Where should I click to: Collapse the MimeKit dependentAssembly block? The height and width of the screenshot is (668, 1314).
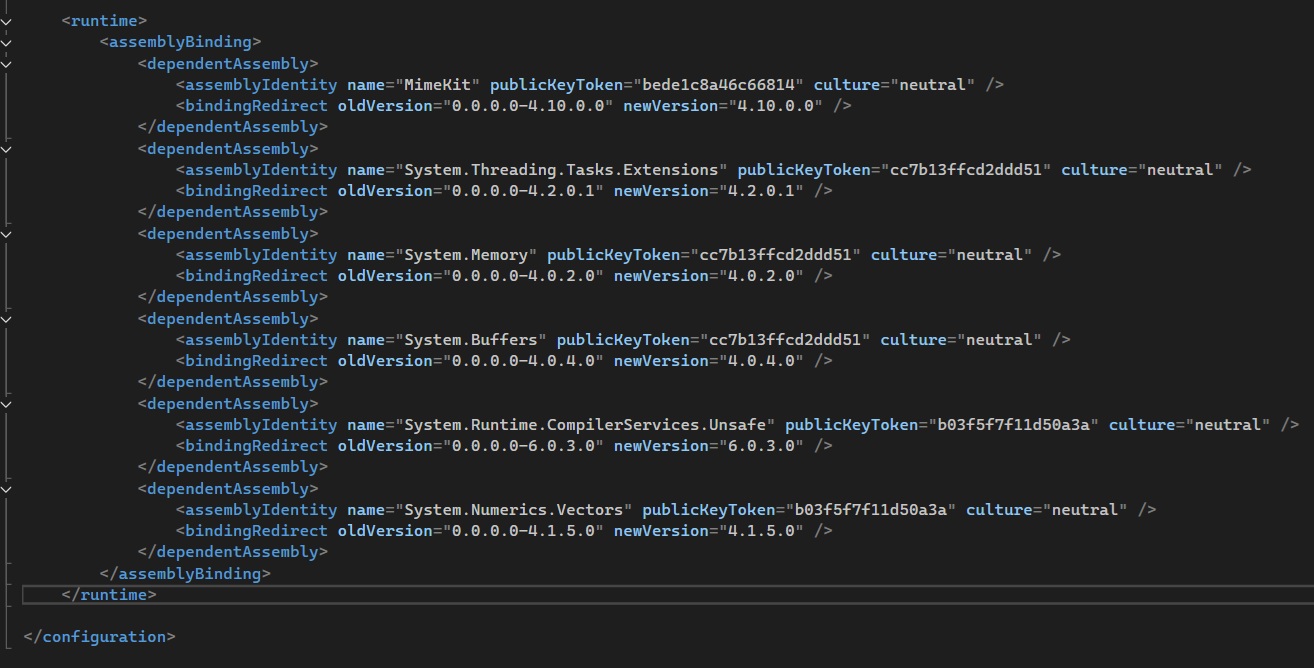coord(7,63)
